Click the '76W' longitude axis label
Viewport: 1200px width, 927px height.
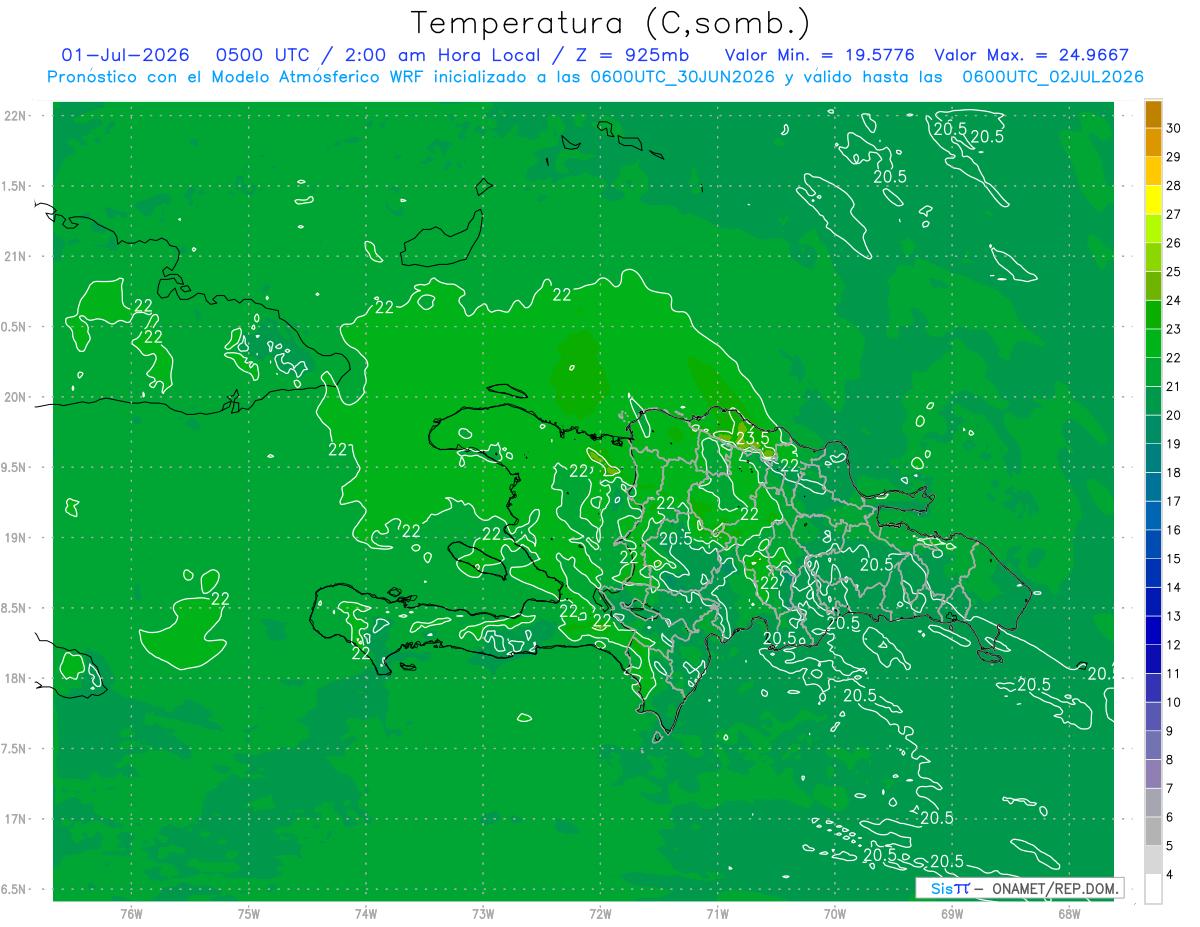131,914
